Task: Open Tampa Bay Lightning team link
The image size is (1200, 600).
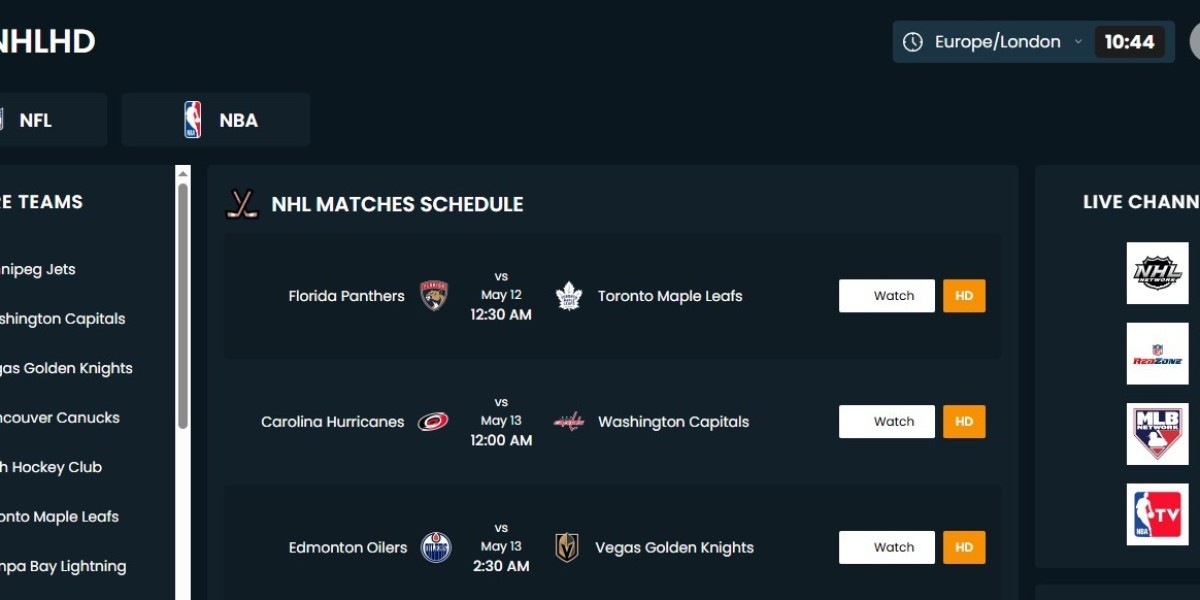Action: (x=63, y=566)
